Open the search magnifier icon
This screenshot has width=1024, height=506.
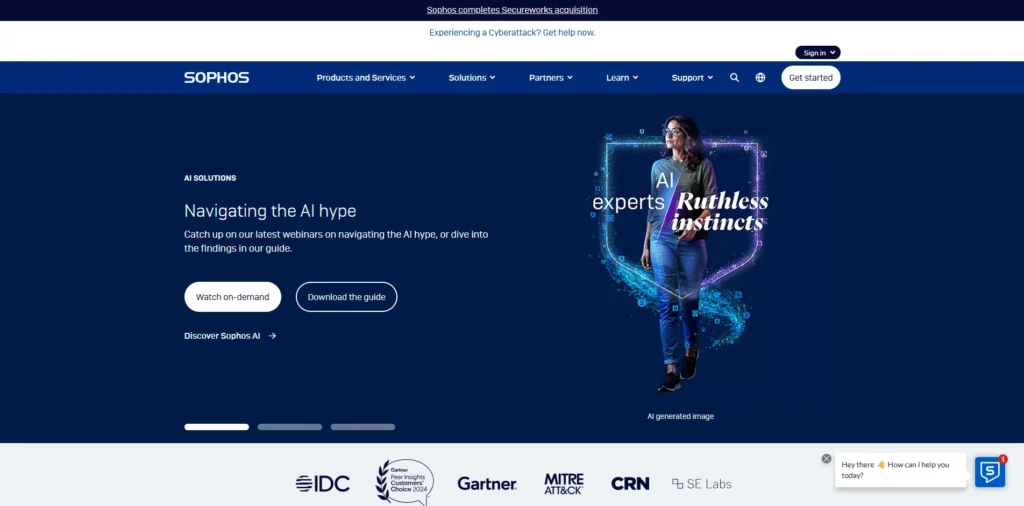point(734,77)
